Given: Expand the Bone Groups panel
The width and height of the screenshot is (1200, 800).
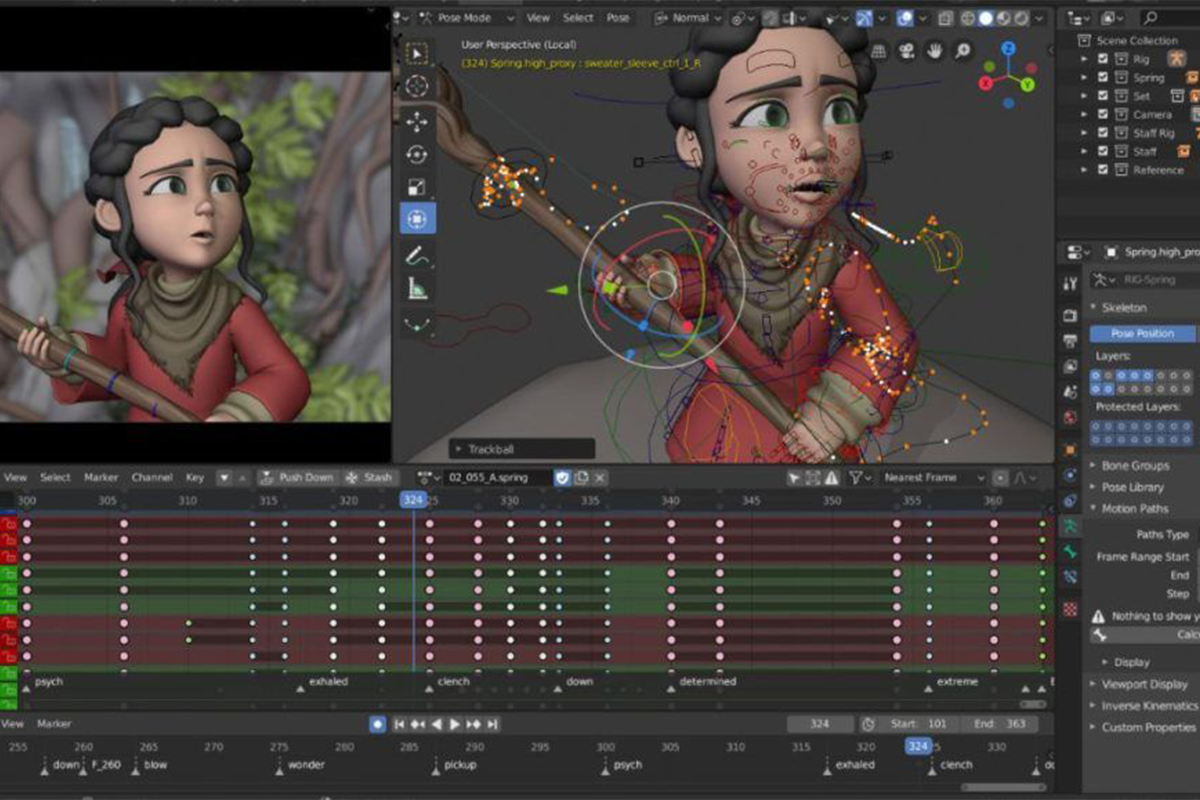Looking at the screenshot, I should pos(1135,465).
